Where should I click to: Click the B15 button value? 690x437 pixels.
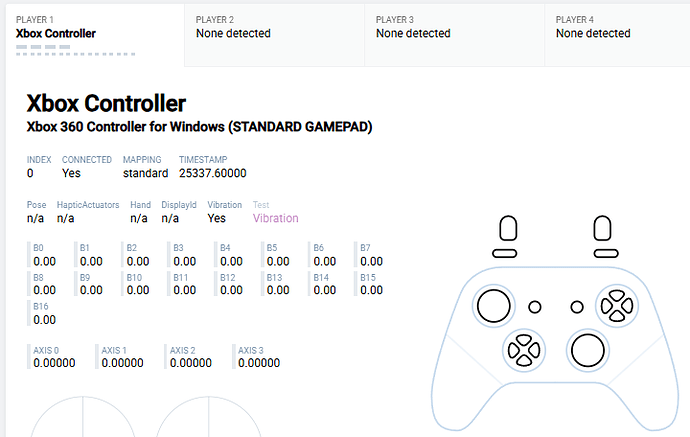371,290
